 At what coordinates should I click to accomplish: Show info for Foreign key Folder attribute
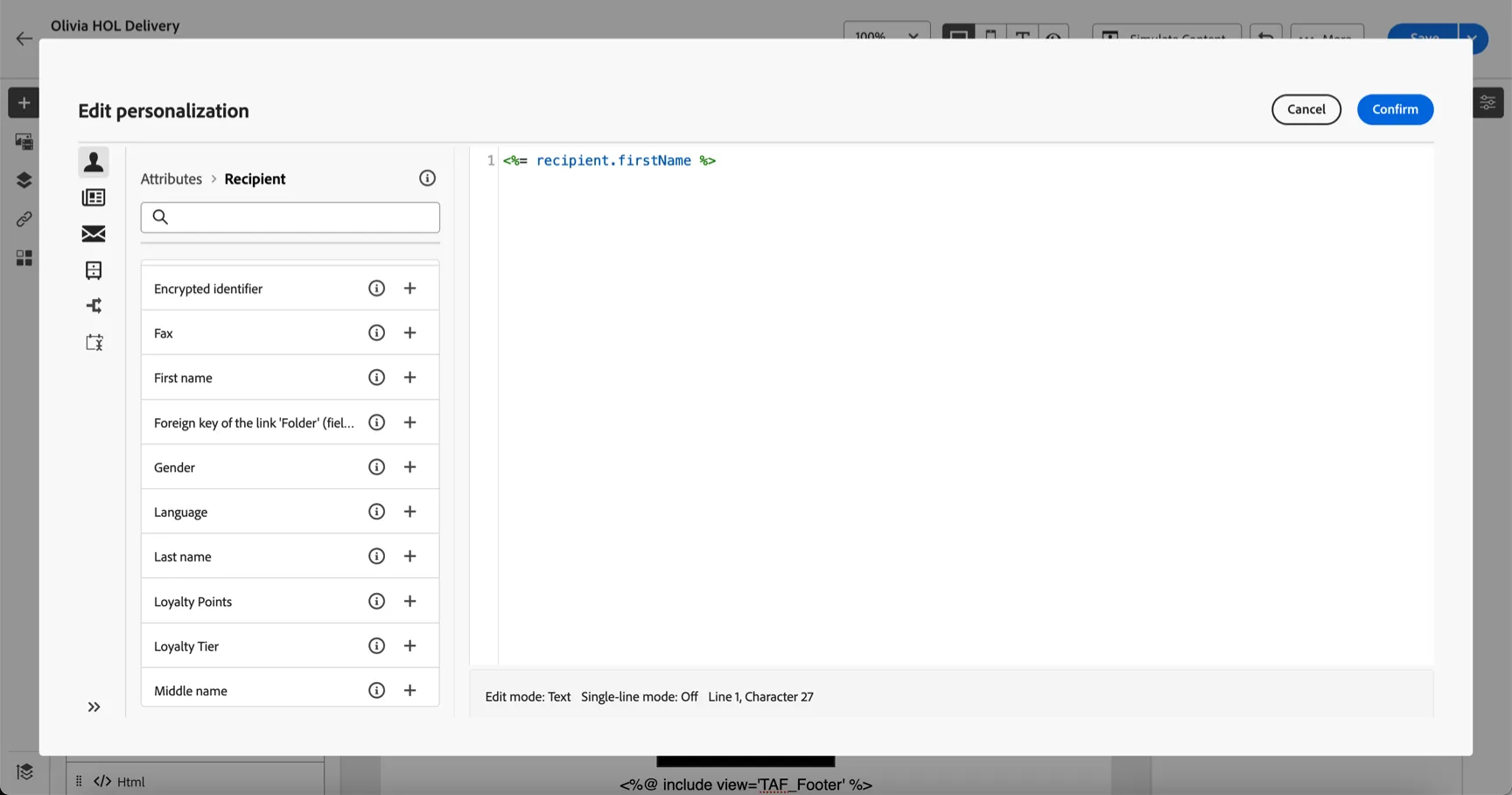click(x=376, y=422)
